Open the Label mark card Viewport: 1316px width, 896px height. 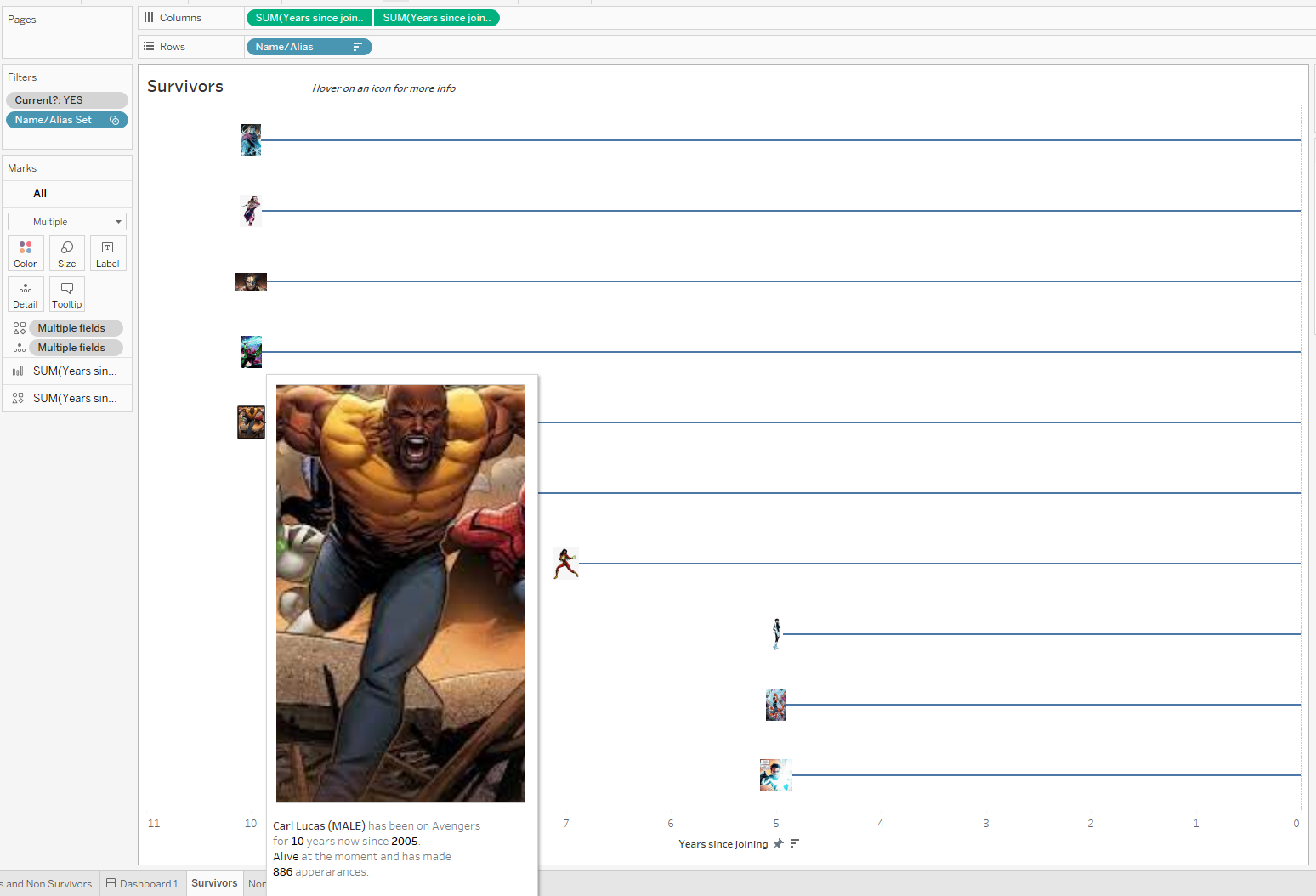(108, 253)
